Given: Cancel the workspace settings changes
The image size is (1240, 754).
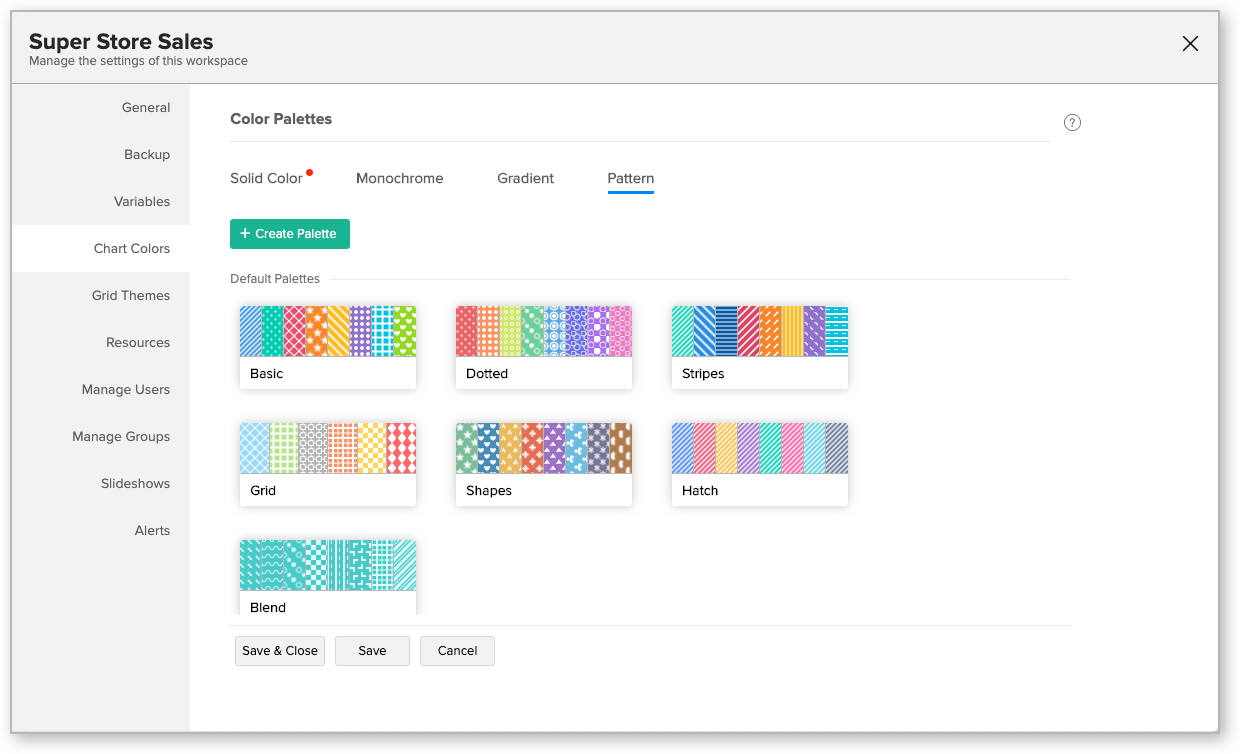Looking at the screenshot, I should [457, 651].
